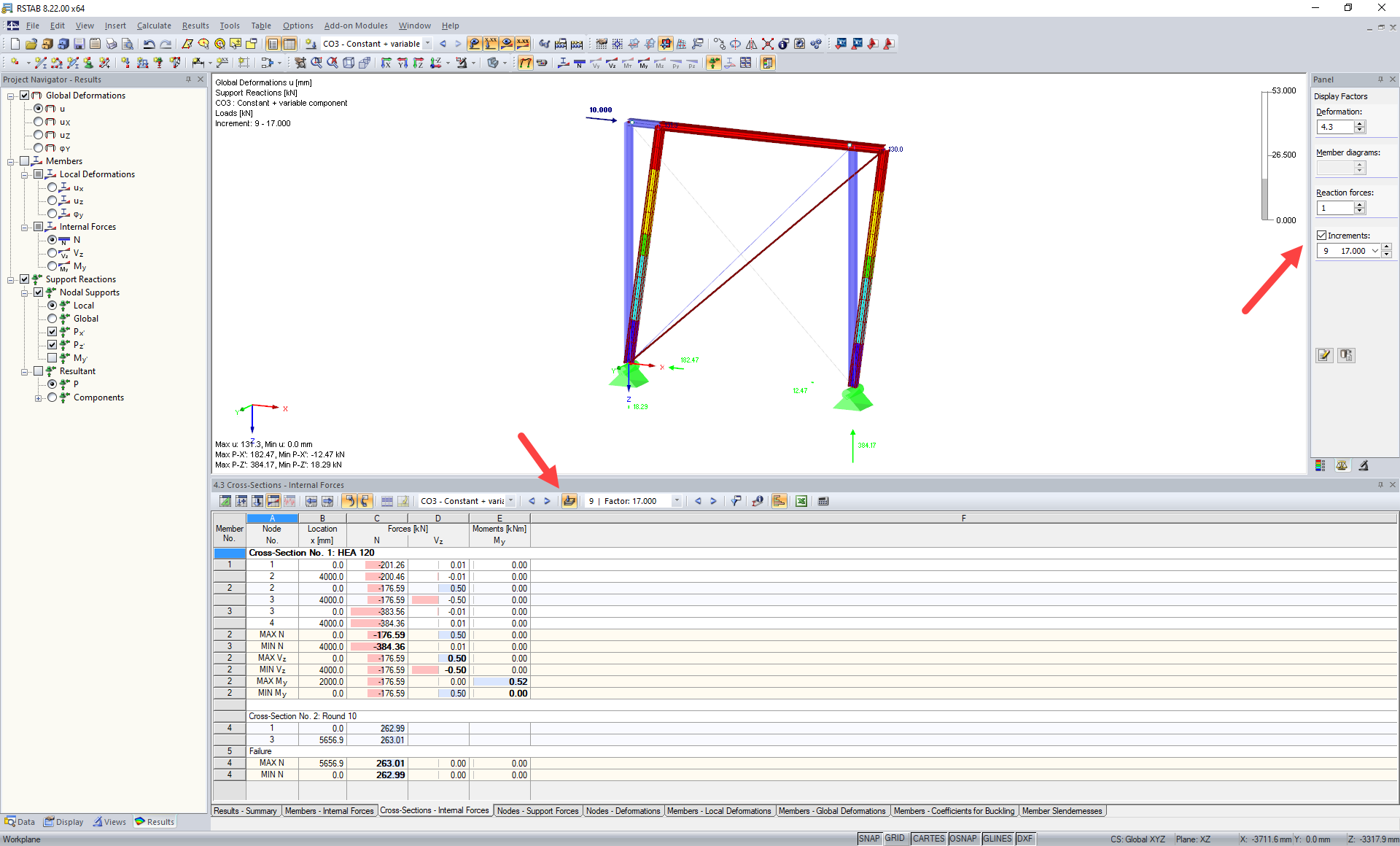Click the GRID status bar button
Screen dimensions: 1400x846
895,839
